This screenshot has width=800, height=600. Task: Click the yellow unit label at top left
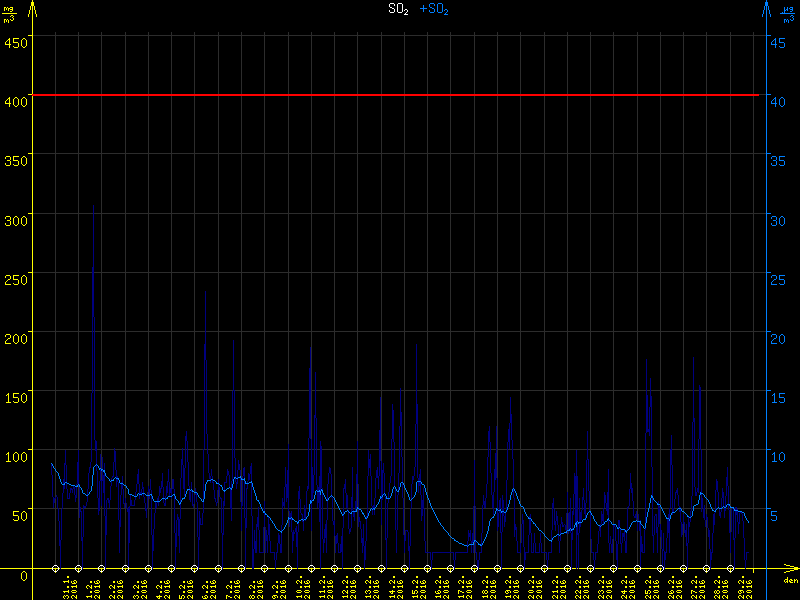click(10, 15)
